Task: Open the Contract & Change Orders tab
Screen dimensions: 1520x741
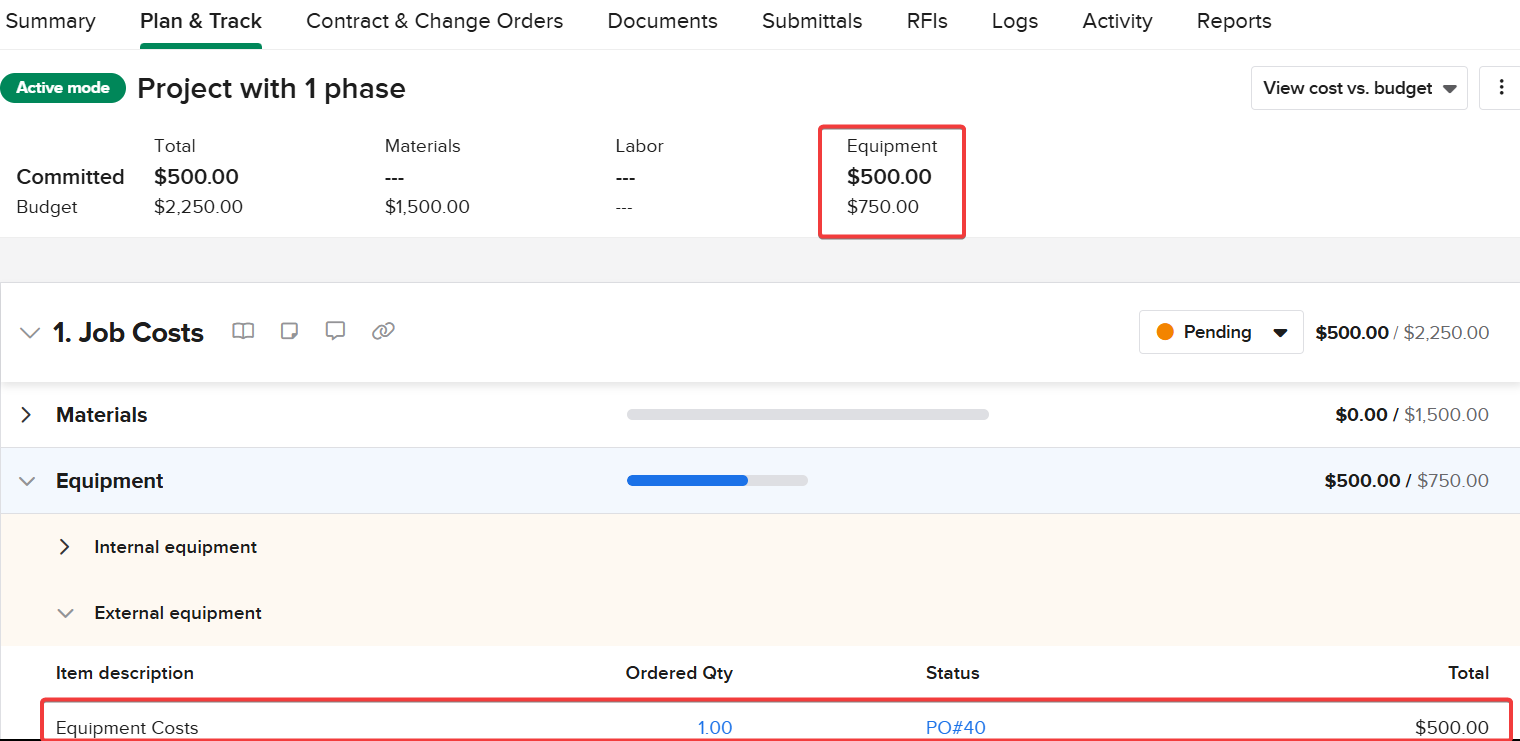Action: (434, 21)
